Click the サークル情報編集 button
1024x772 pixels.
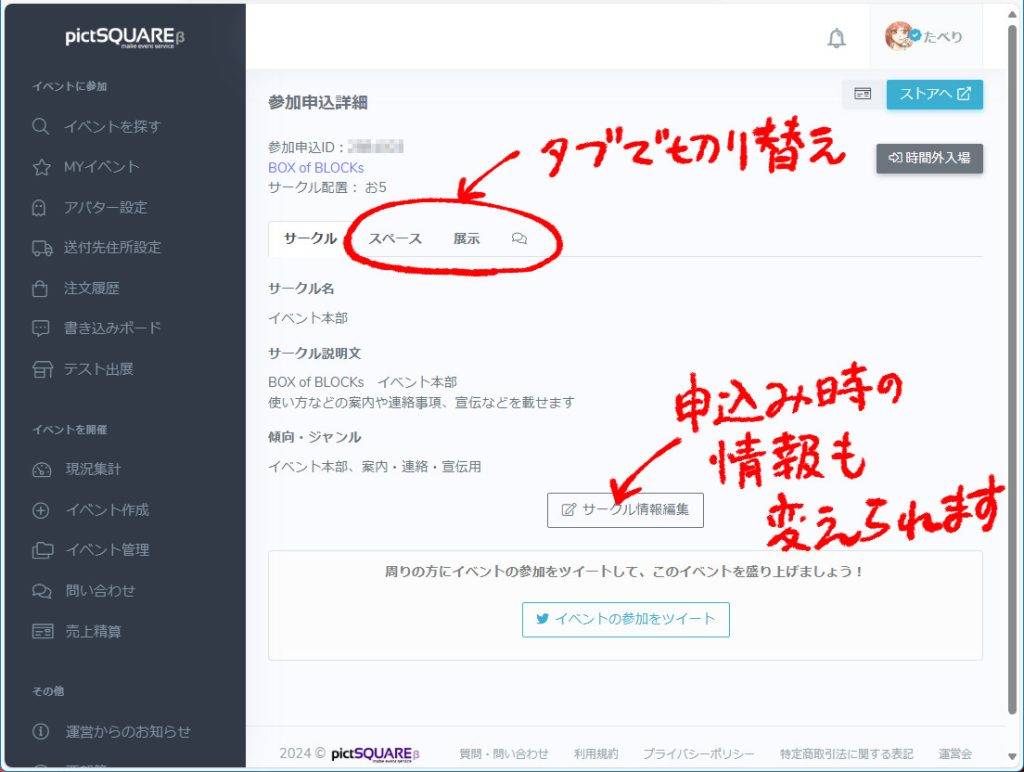(x=625, y=510)
